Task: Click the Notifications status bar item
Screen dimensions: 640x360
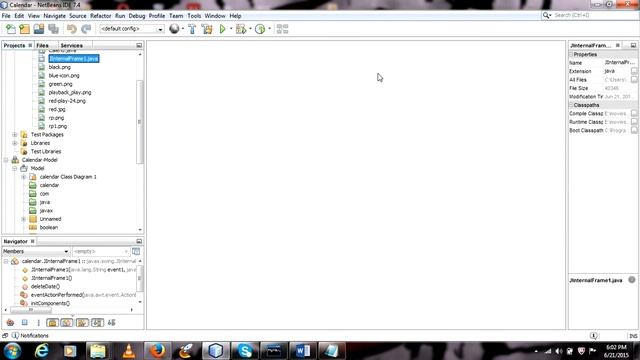Action: point(30,336)
